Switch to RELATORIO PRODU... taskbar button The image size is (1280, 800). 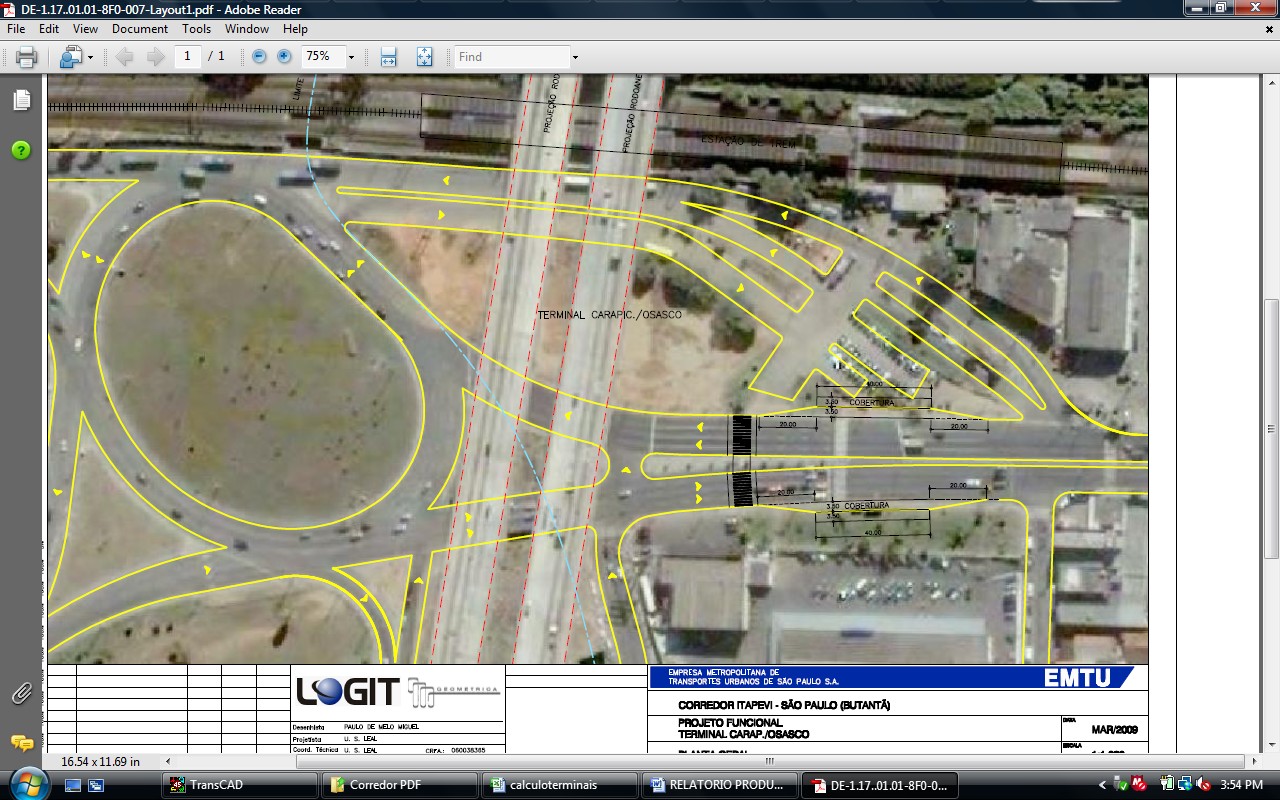[721, 785]
